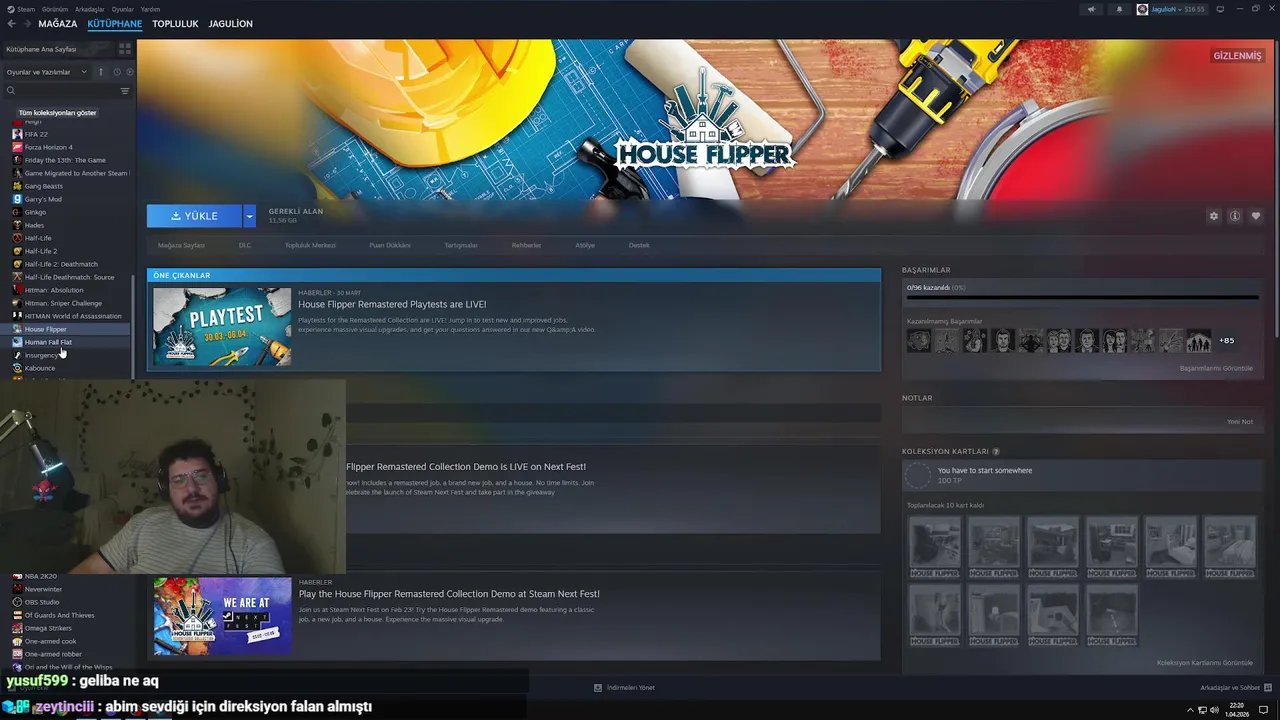Open House Flipper settings gear
This screenshot has width=1280, height=720.
pos(1214,216)
